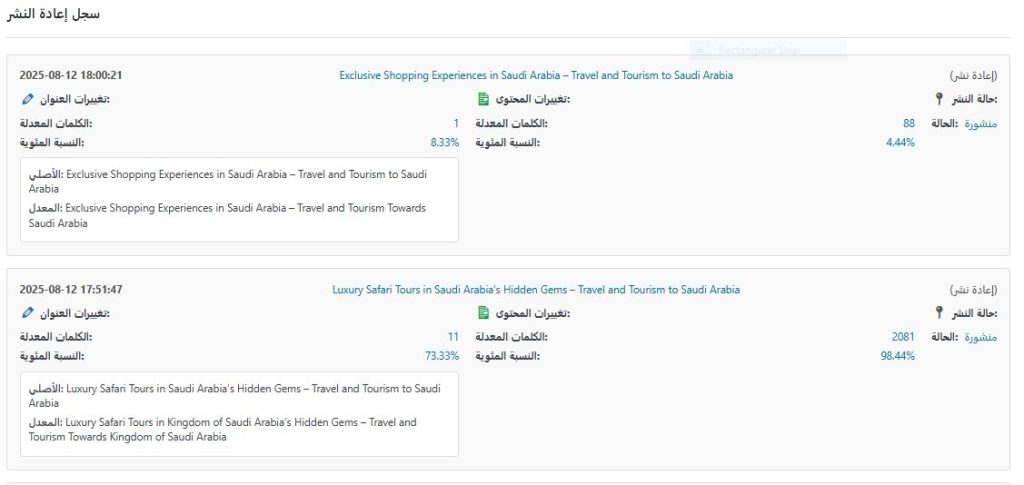Click the pencil icon in the 17:51:47 entry

pos(26,313)
